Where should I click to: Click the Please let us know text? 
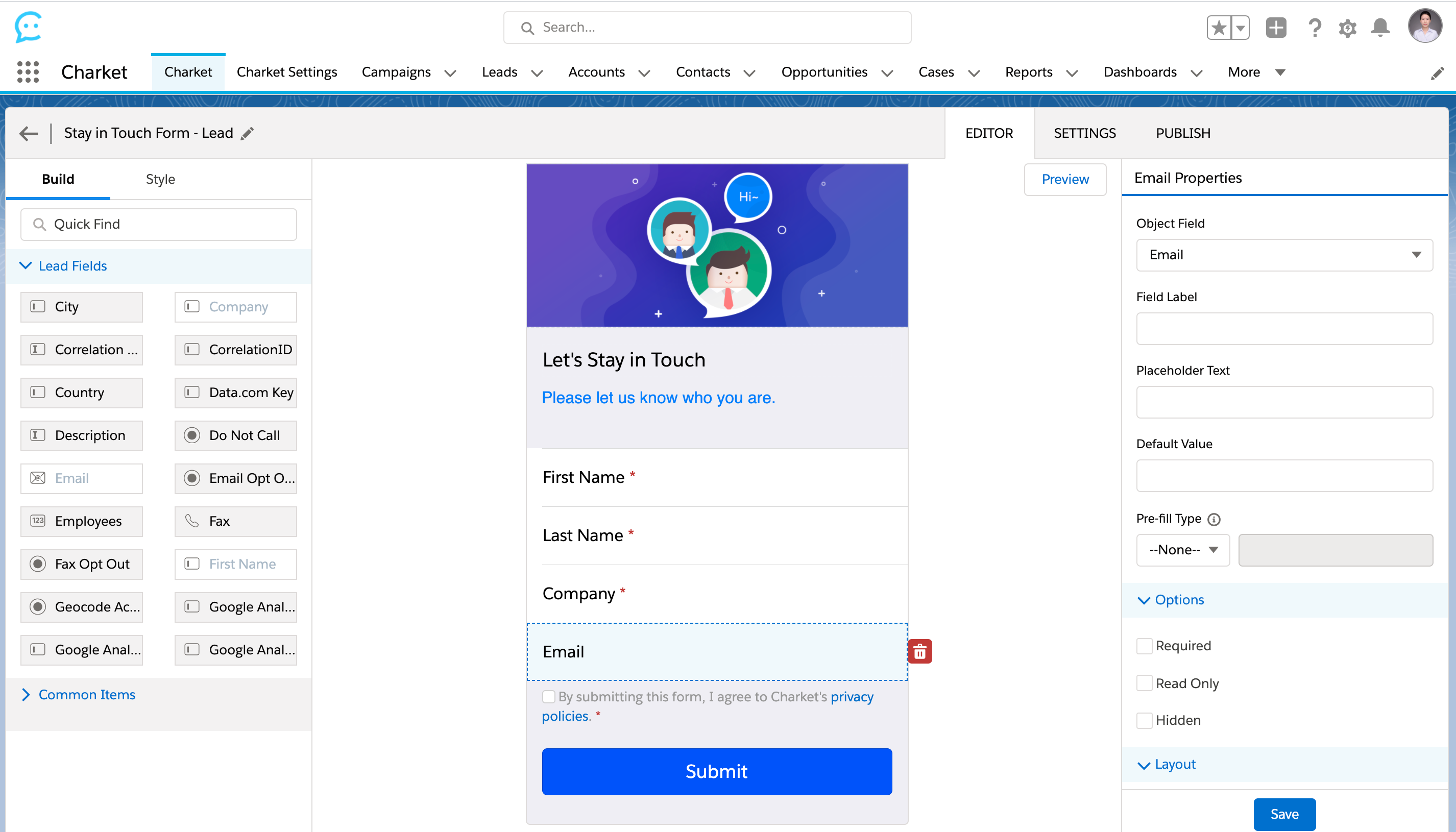(658, 398)
